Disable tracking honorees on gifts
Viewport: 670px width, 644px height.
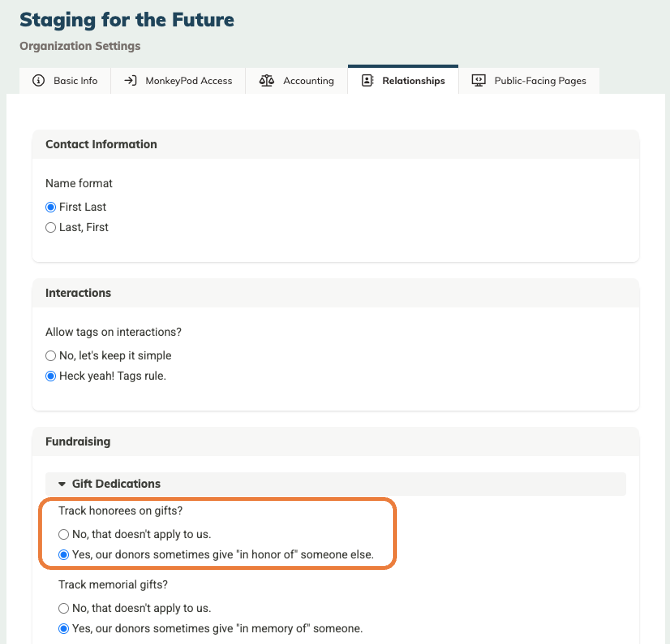point(64,533)
